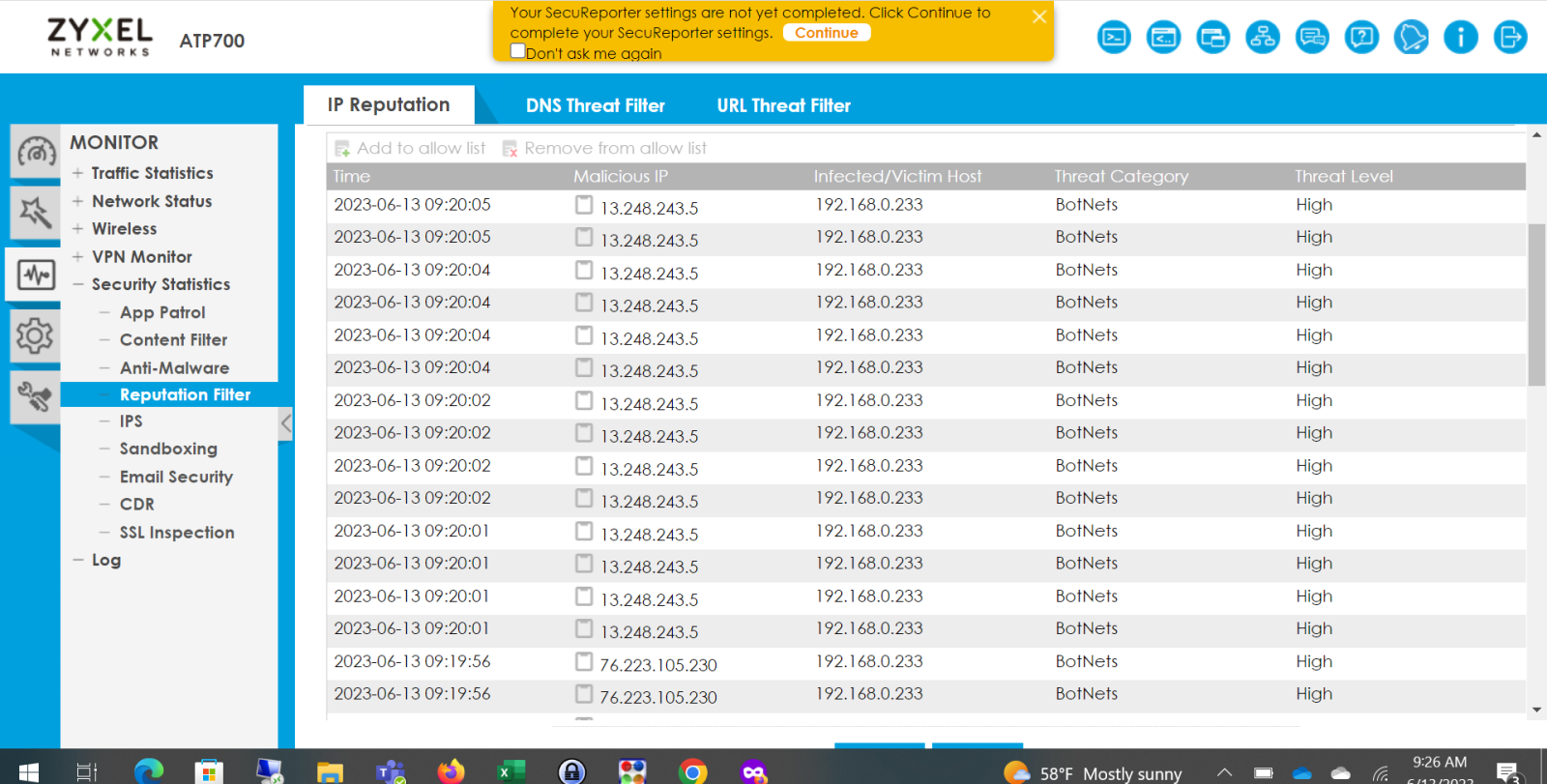
Task: Tick the checkbox of the first 09:20:04 row
Action: coord(584,270)
